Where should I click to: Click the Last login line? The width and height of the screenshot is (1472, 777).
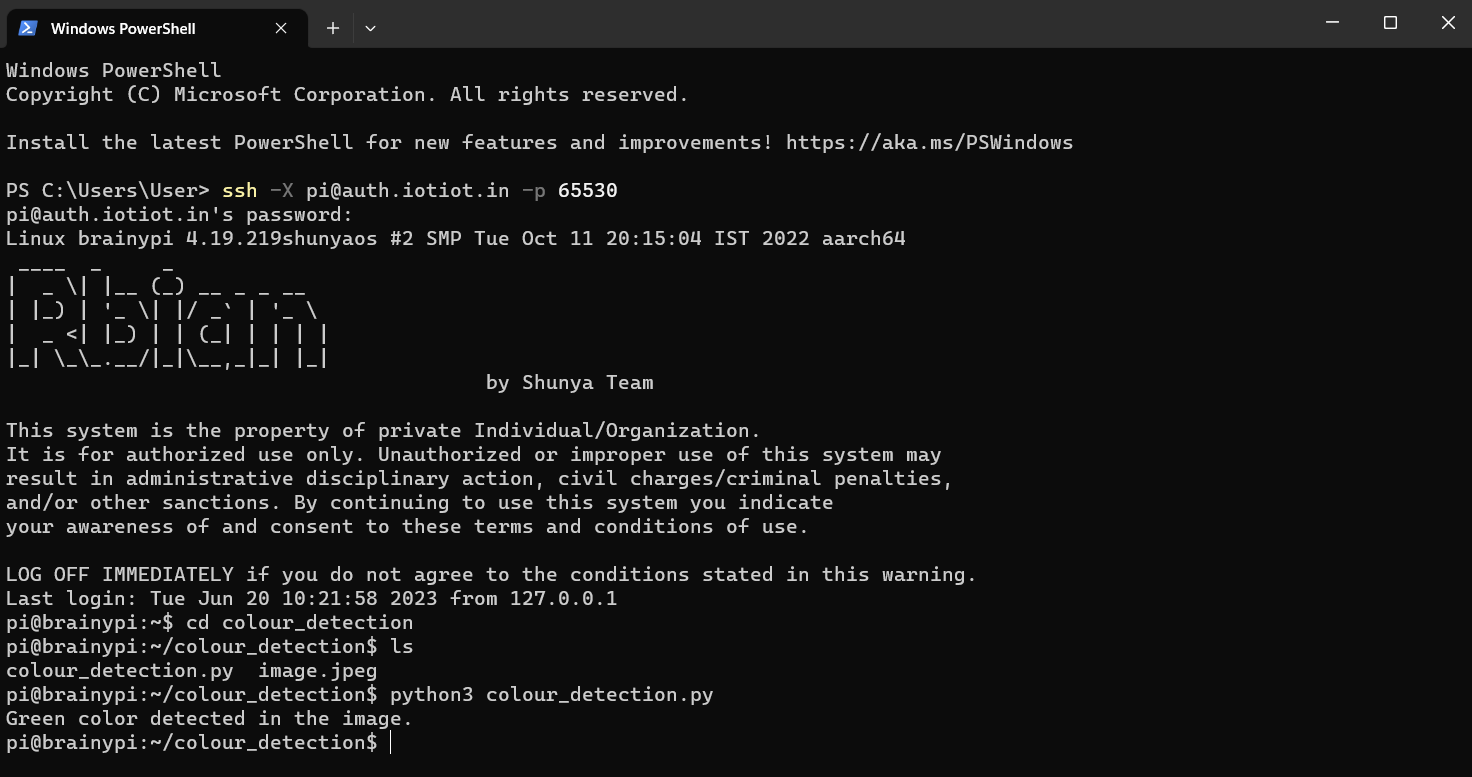[x=311, y=599]
